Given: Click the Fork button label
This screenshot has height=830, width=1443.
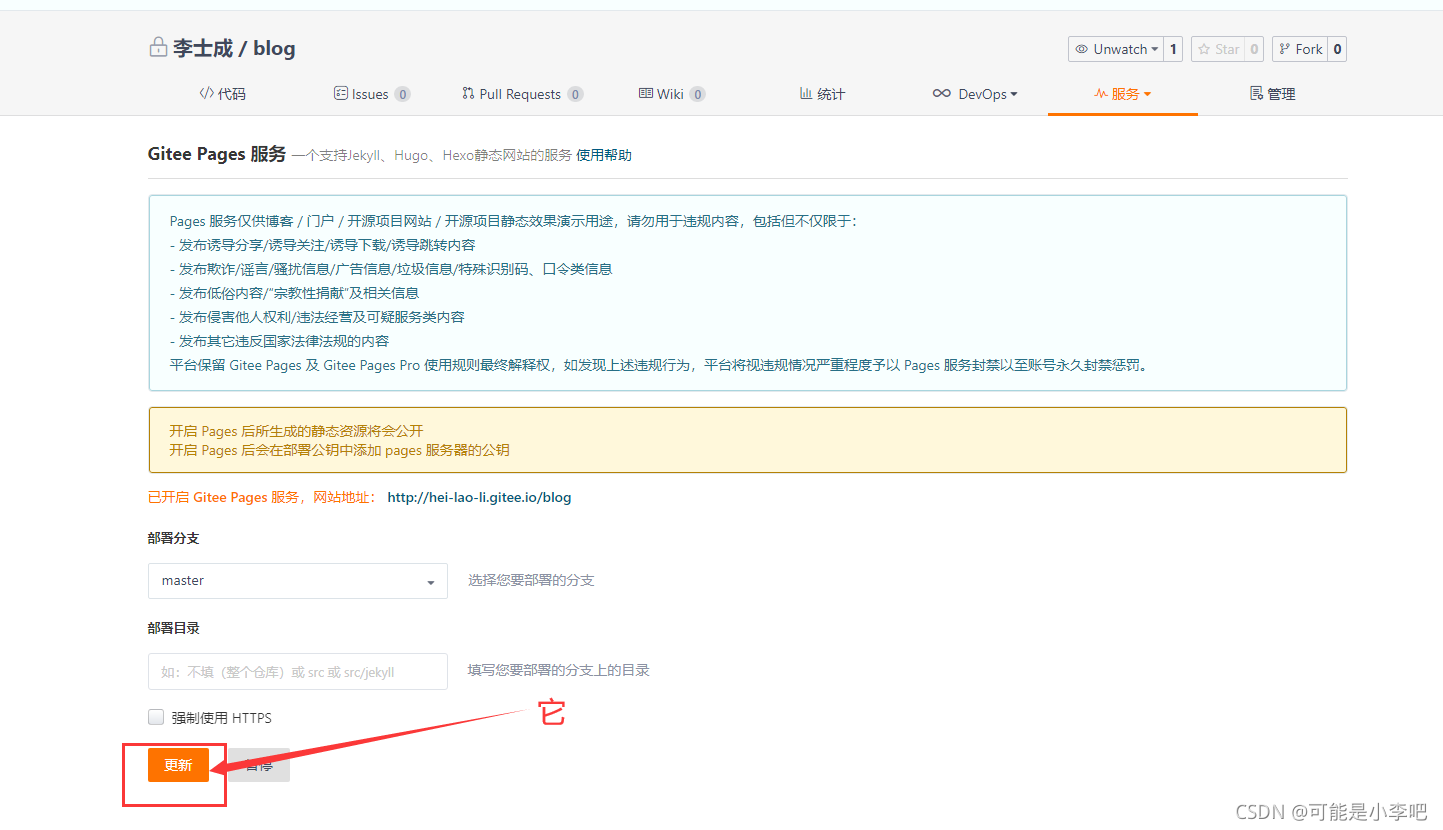Looking at the screenshot, I should click(x=1309, y=49).
